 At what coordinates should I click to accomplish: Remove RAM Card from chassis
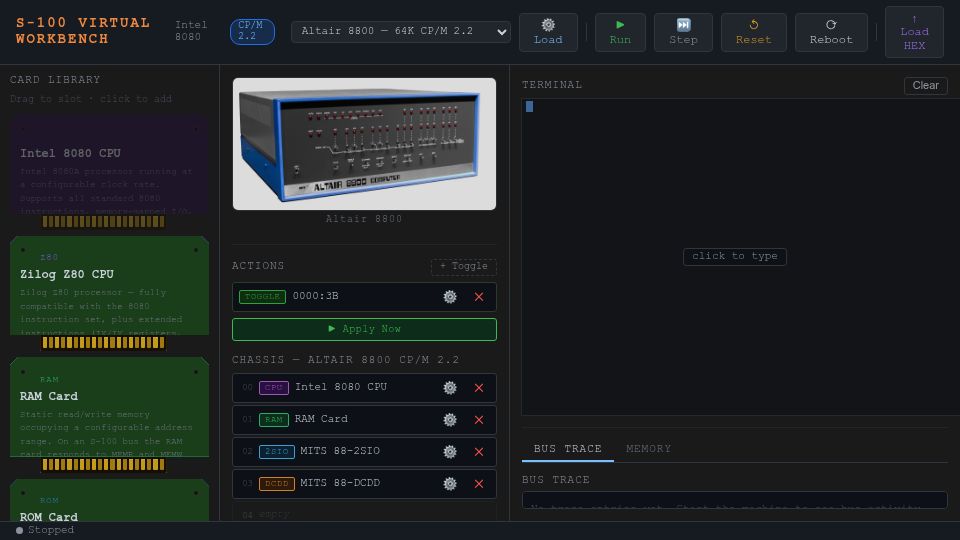tap(479, 420)
